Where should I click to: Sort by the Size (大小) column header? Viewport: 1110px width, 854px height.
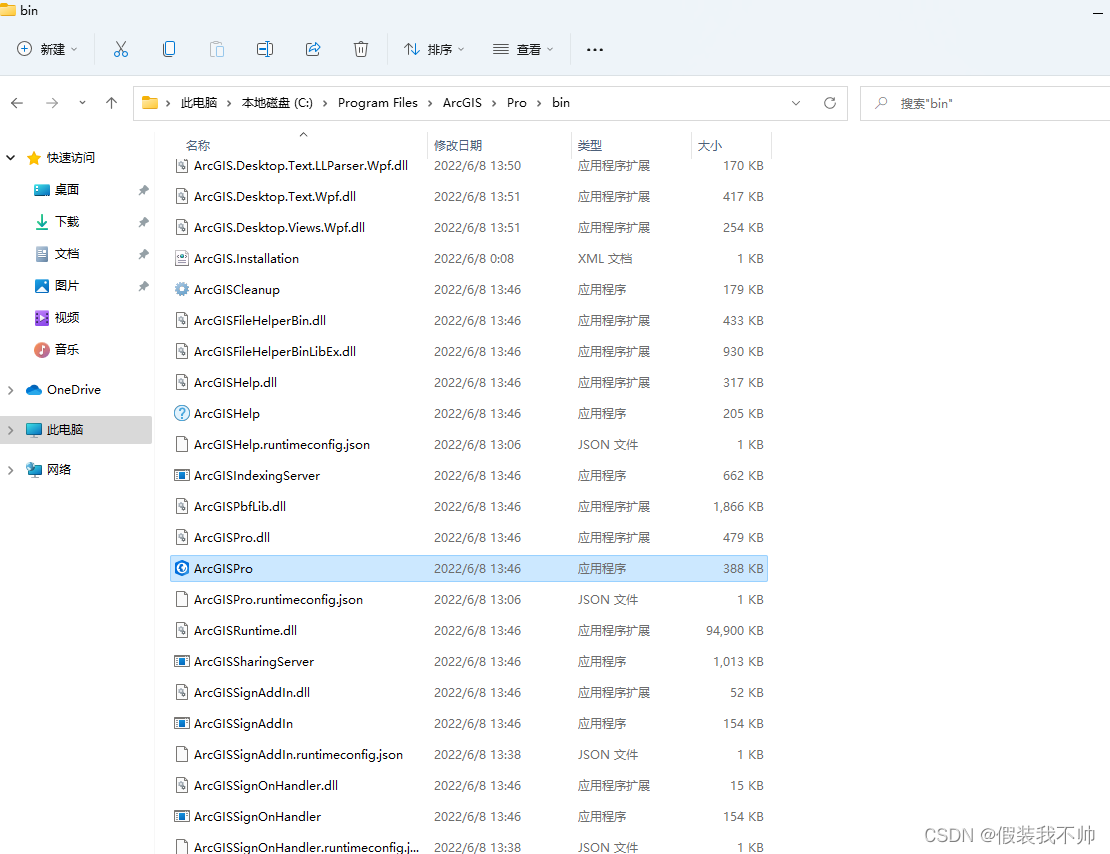[x=710, y=145]
